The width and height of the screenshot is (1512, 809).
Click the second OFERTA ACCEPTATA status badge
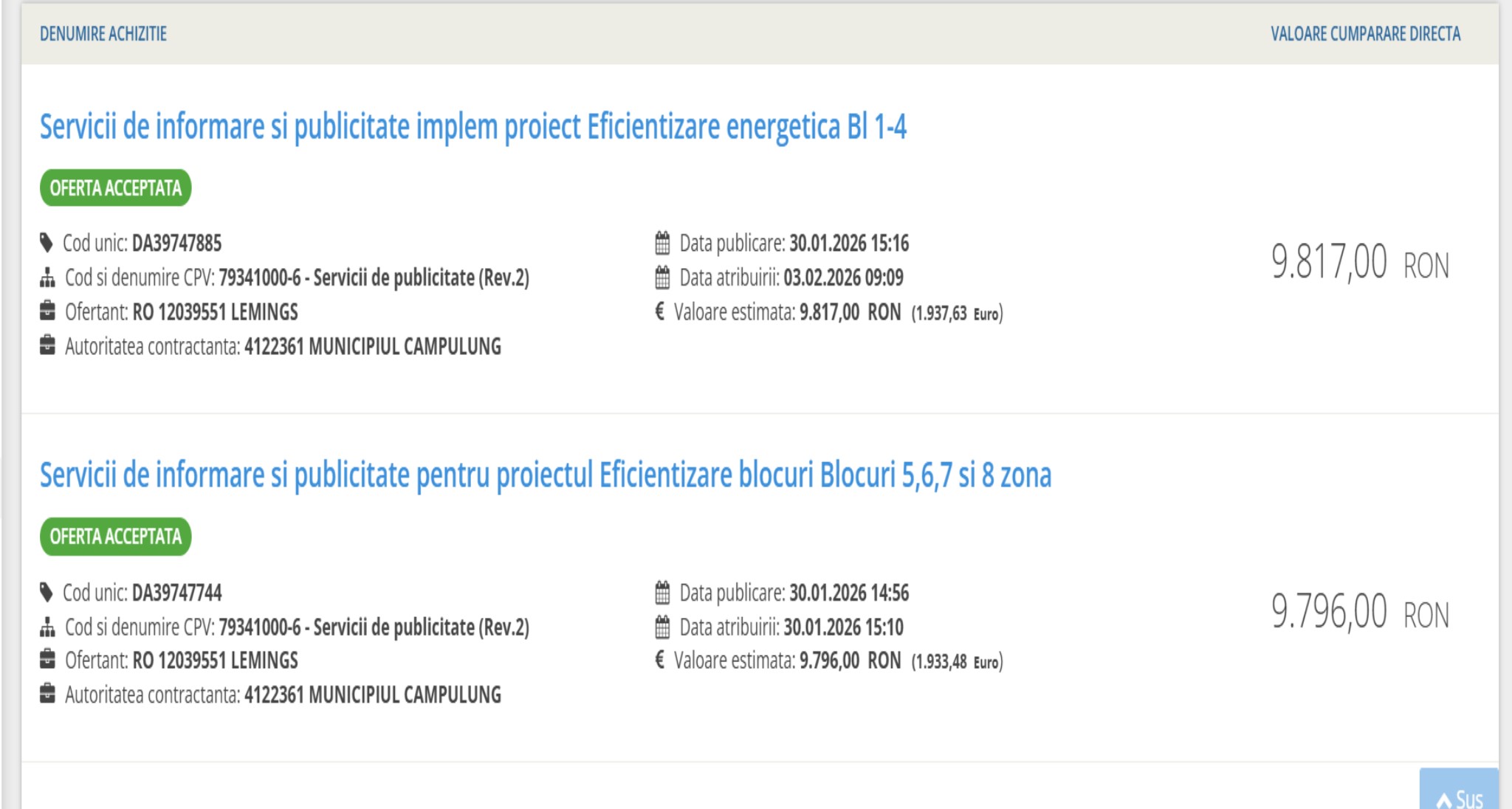tap(116, 537)
